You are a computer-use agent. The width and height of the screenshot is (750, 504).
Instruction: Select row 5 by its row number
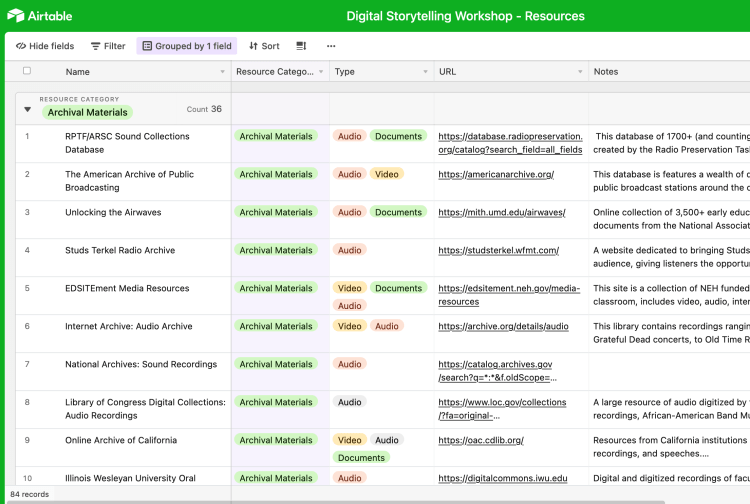27,288
